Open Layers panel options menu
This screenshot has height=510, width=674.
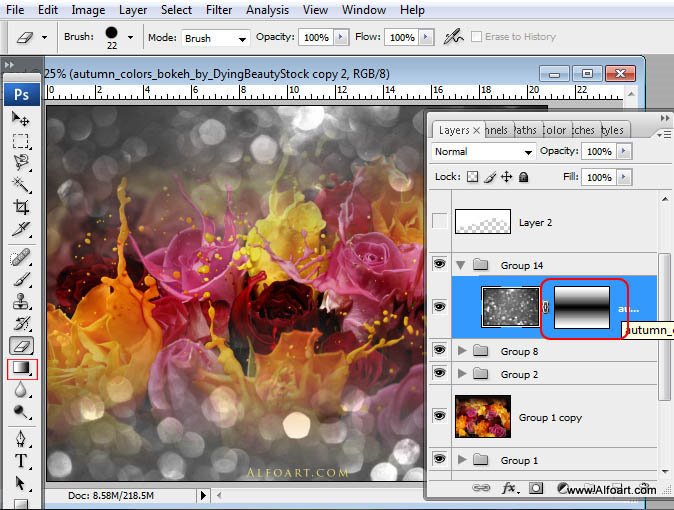click(x=665, y=135)
